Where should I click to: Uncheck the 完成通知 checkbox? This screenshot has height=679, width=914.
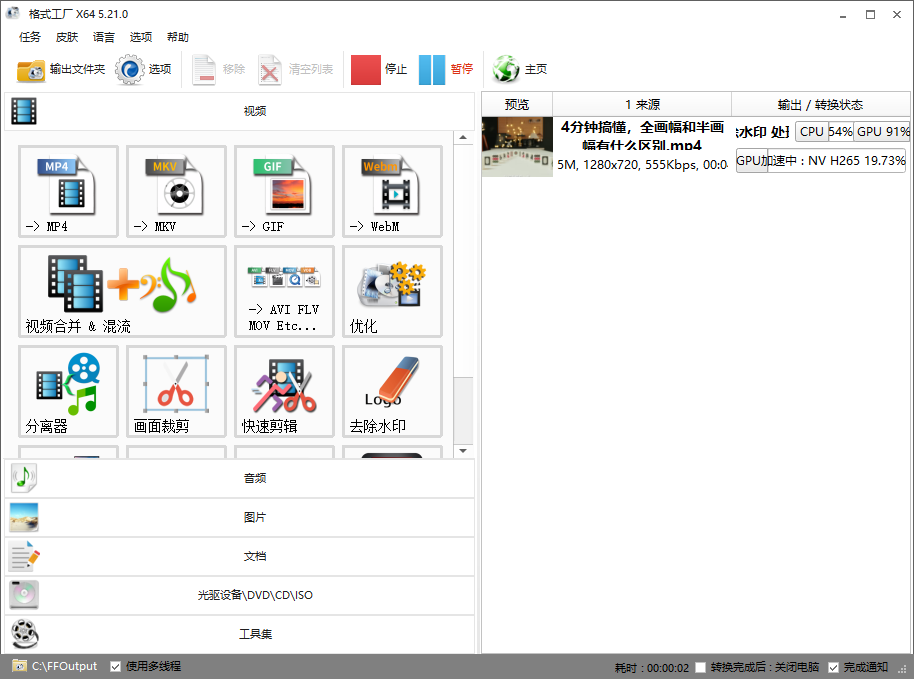click(x=834, y=667)
